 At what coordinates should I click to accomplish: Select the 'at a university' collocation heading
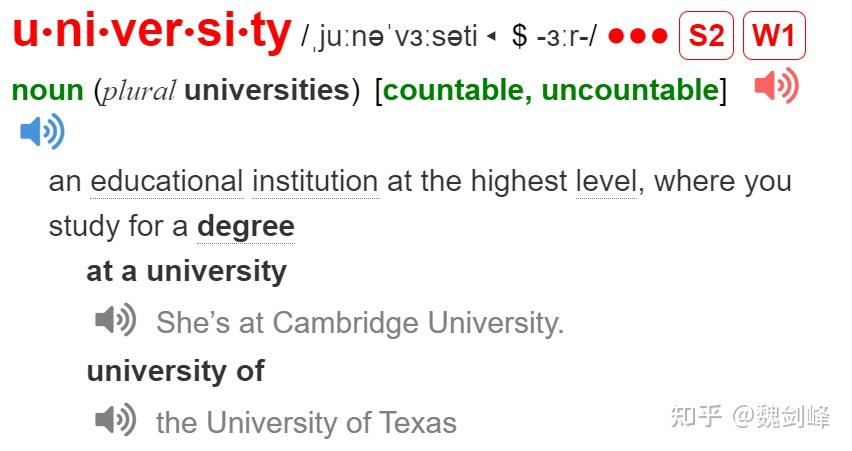pos(186,271)
